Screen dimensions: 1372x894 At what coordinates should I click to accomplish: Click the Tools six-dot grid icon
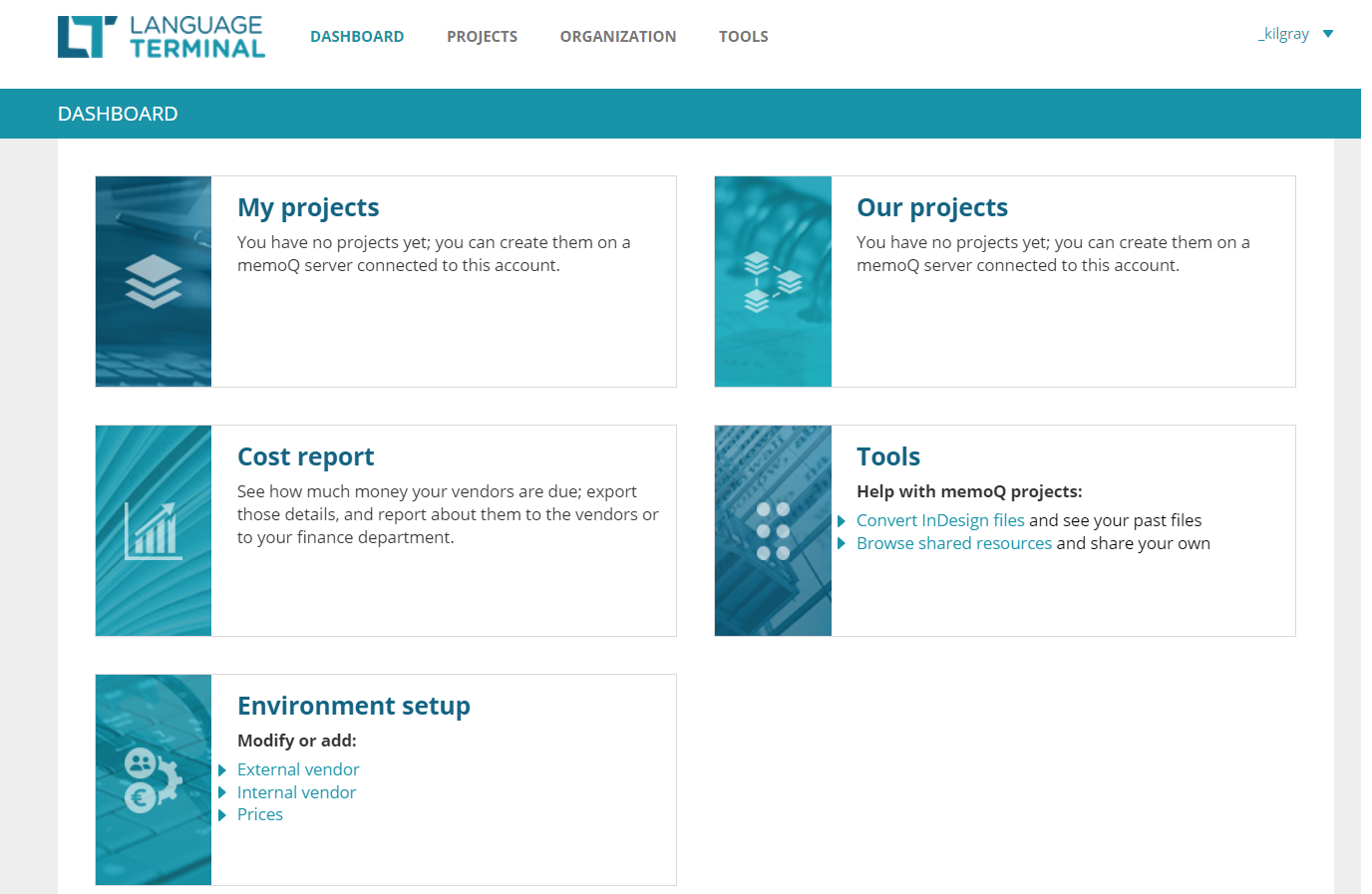[x=773, y=530]
